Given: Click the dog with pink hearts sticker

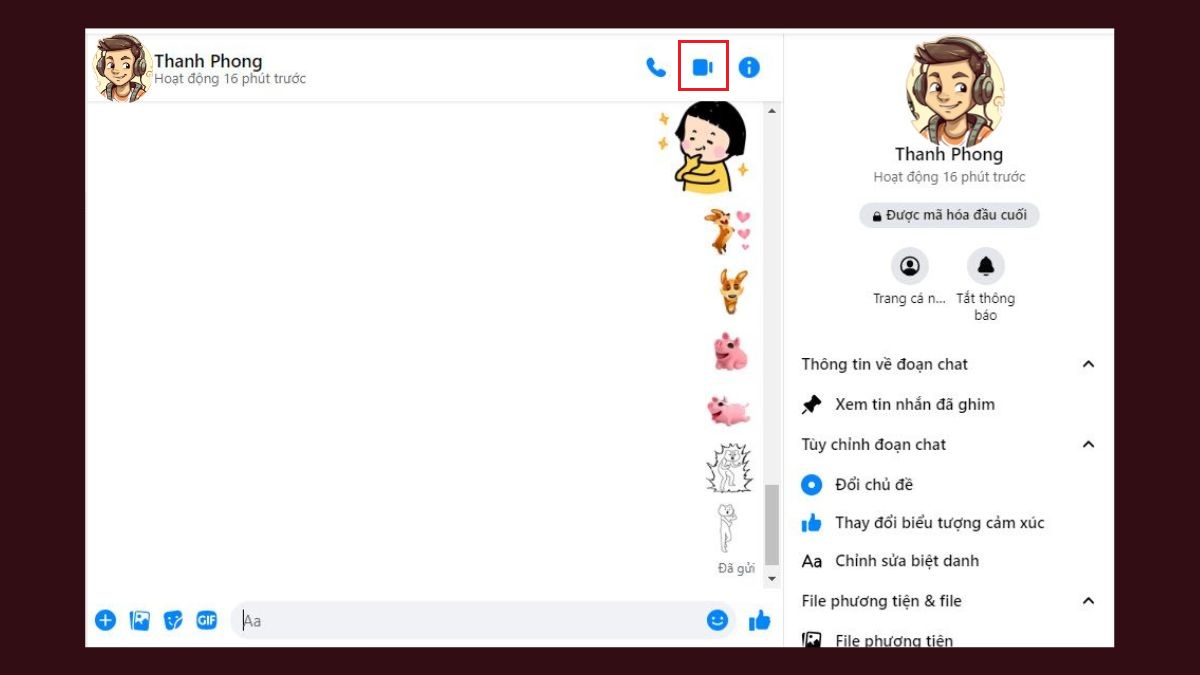Looking at the screenshot, I should pyautogui.click(x=726, y=230).
